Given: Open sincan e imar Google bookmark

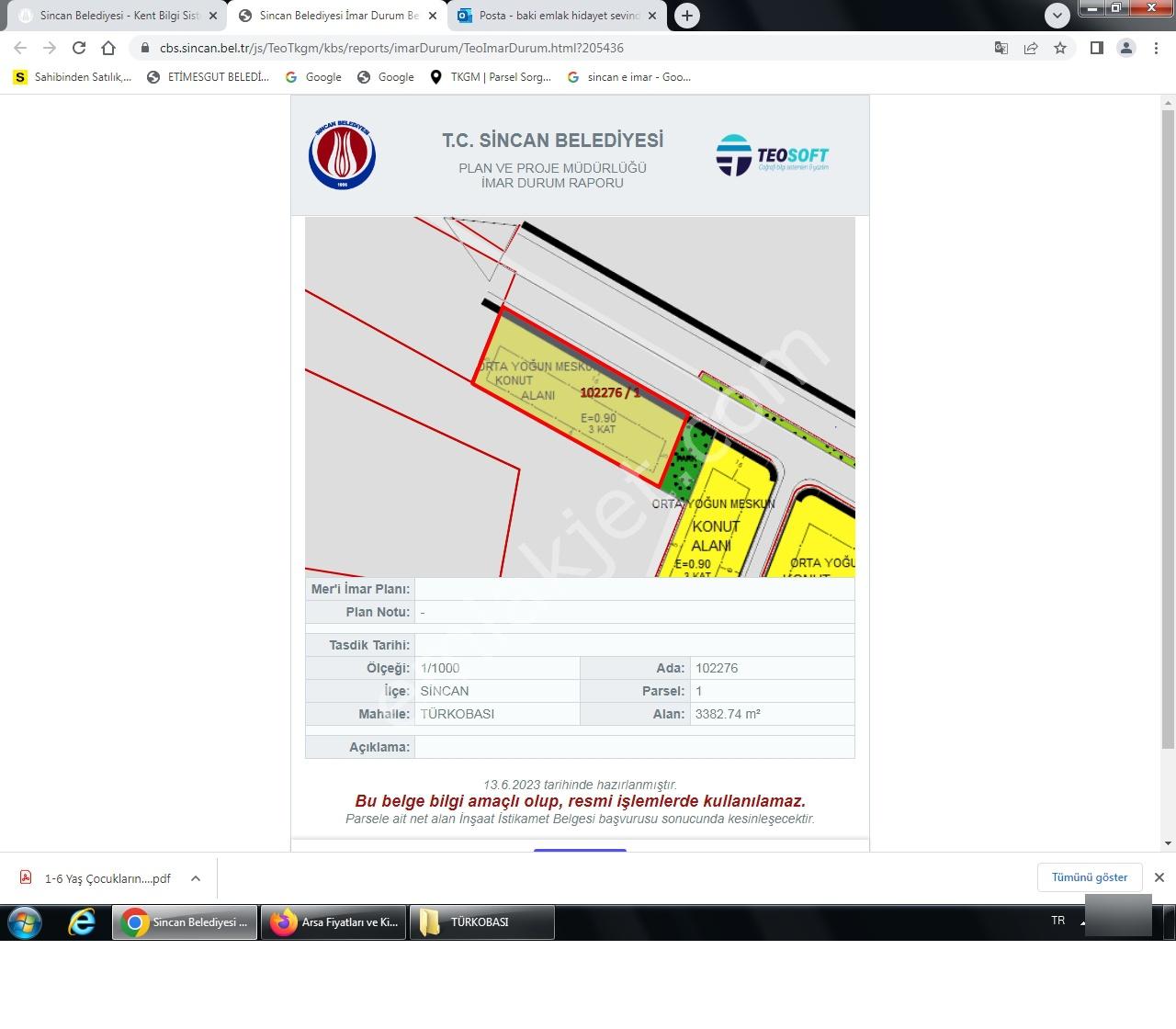Looking at the screenshot, I should [629, 77].
